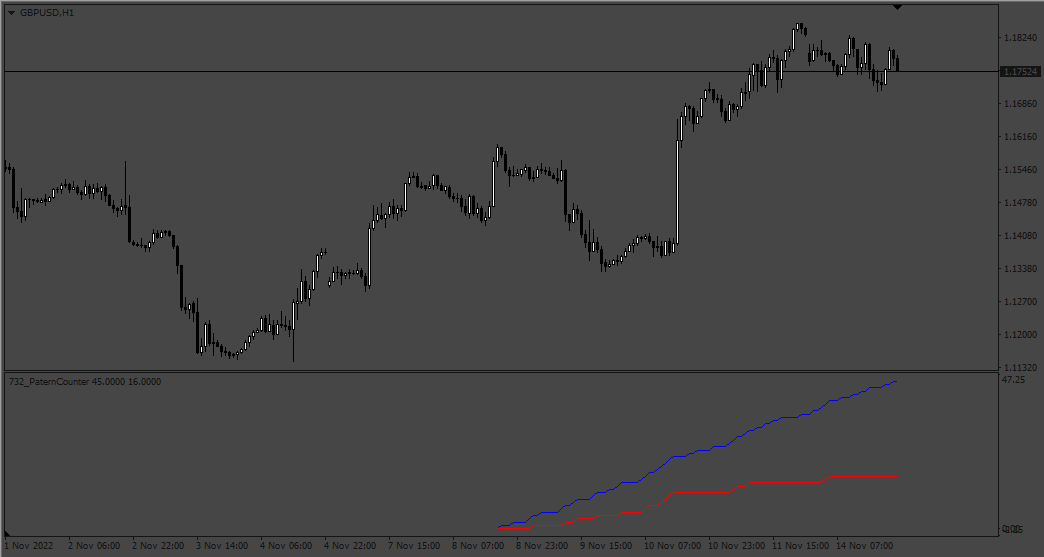Select the 732_PaternCounter indicator label
Viewport: 1044px width, 557px height.
point(85,381)
